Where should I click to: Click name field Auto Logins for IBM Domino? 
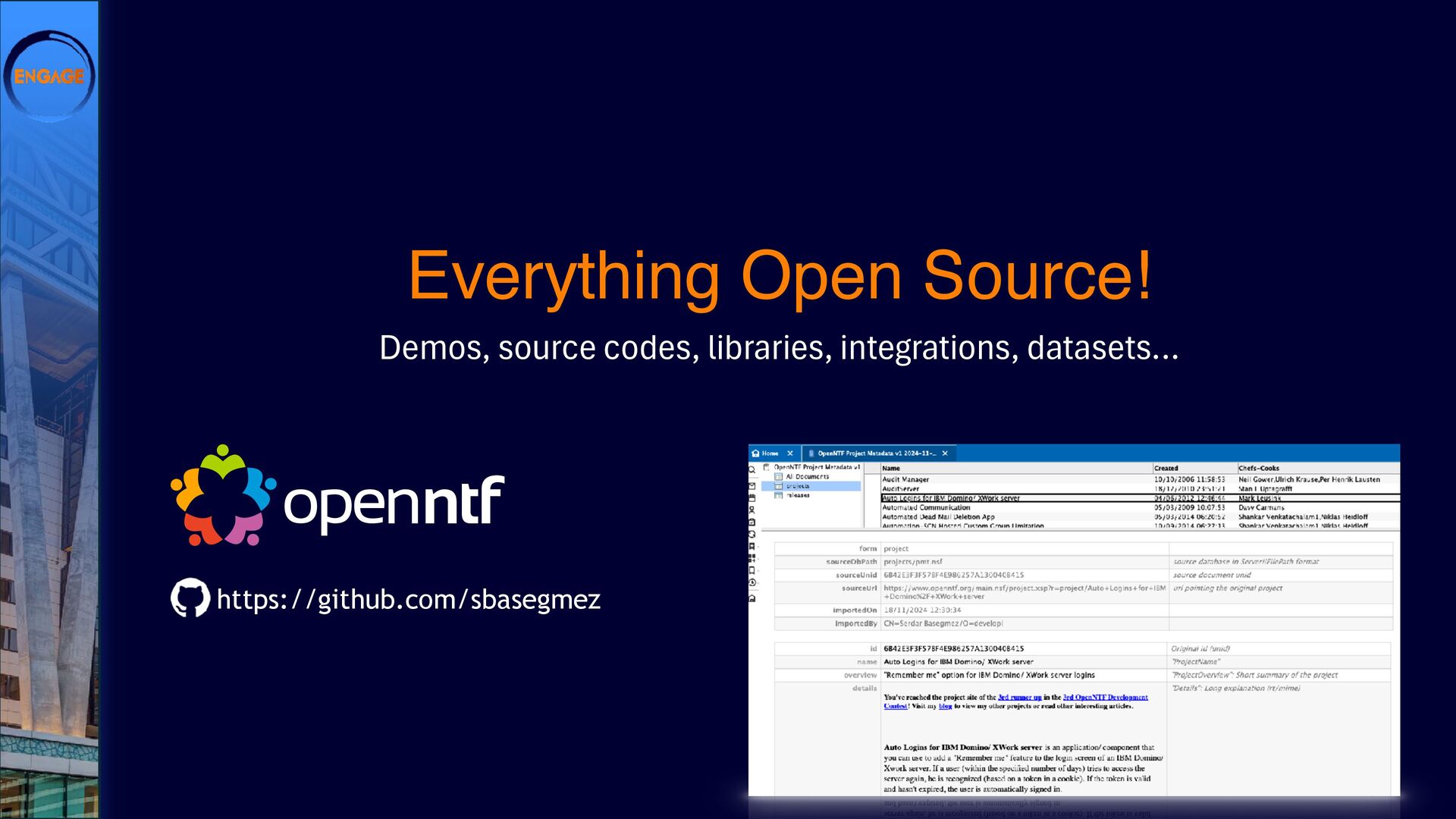[x=958, y=661]
